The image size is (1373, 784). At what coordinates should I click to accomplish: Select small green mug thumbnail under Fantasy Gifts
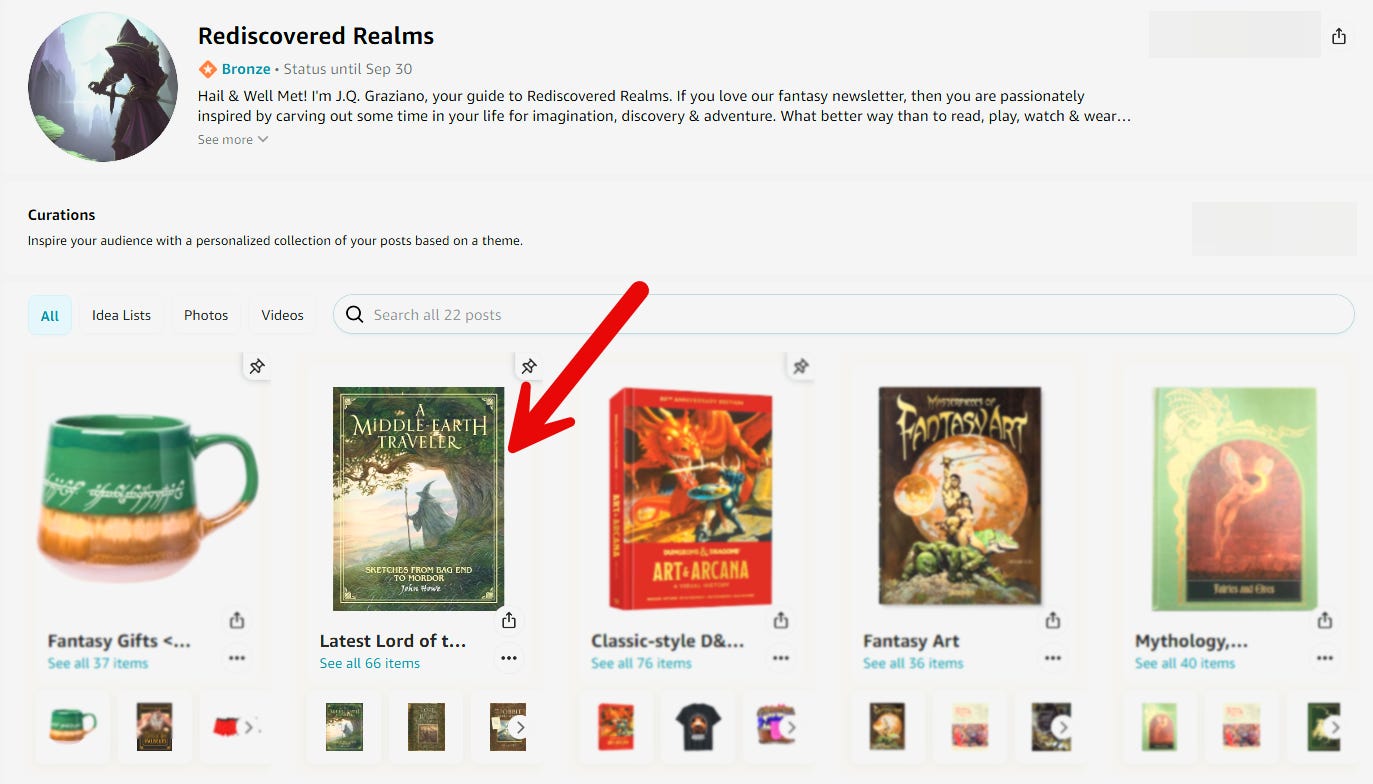coord(73,726)
